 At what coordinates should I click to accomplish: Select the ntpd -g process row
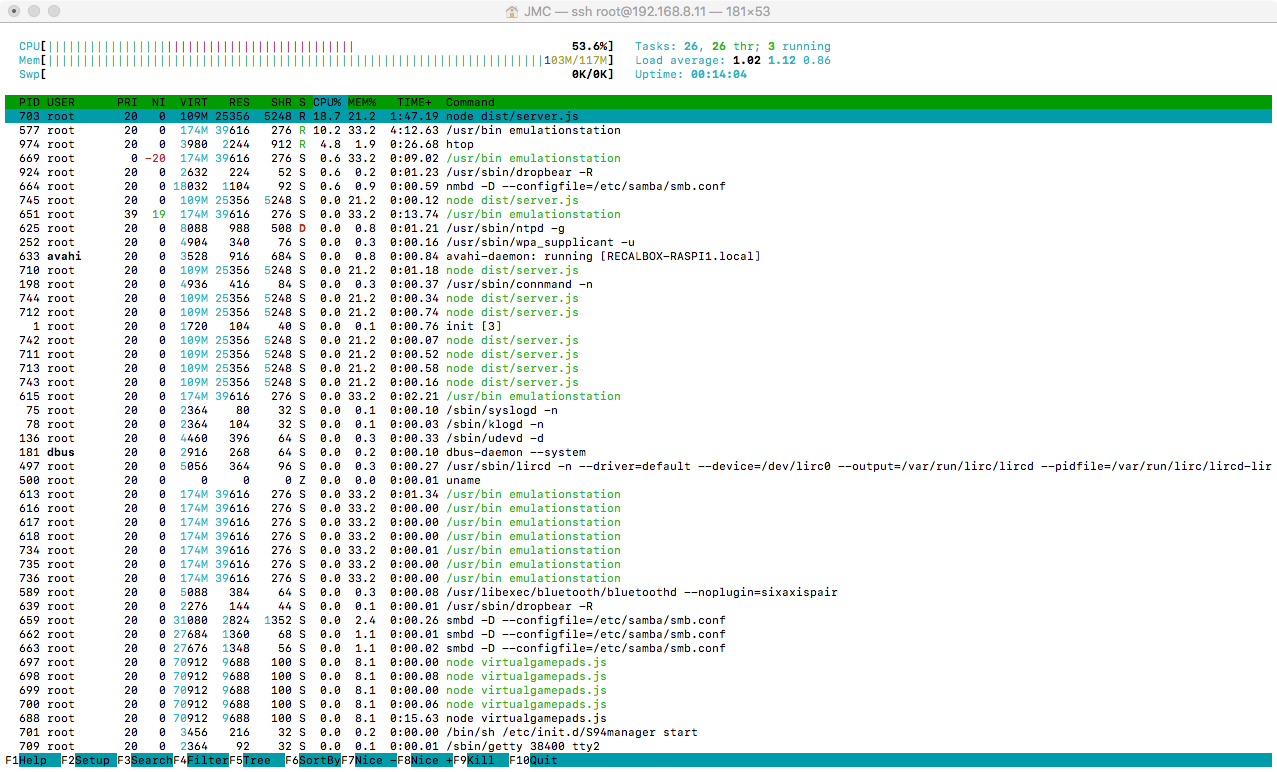click(x=638, y=228)
